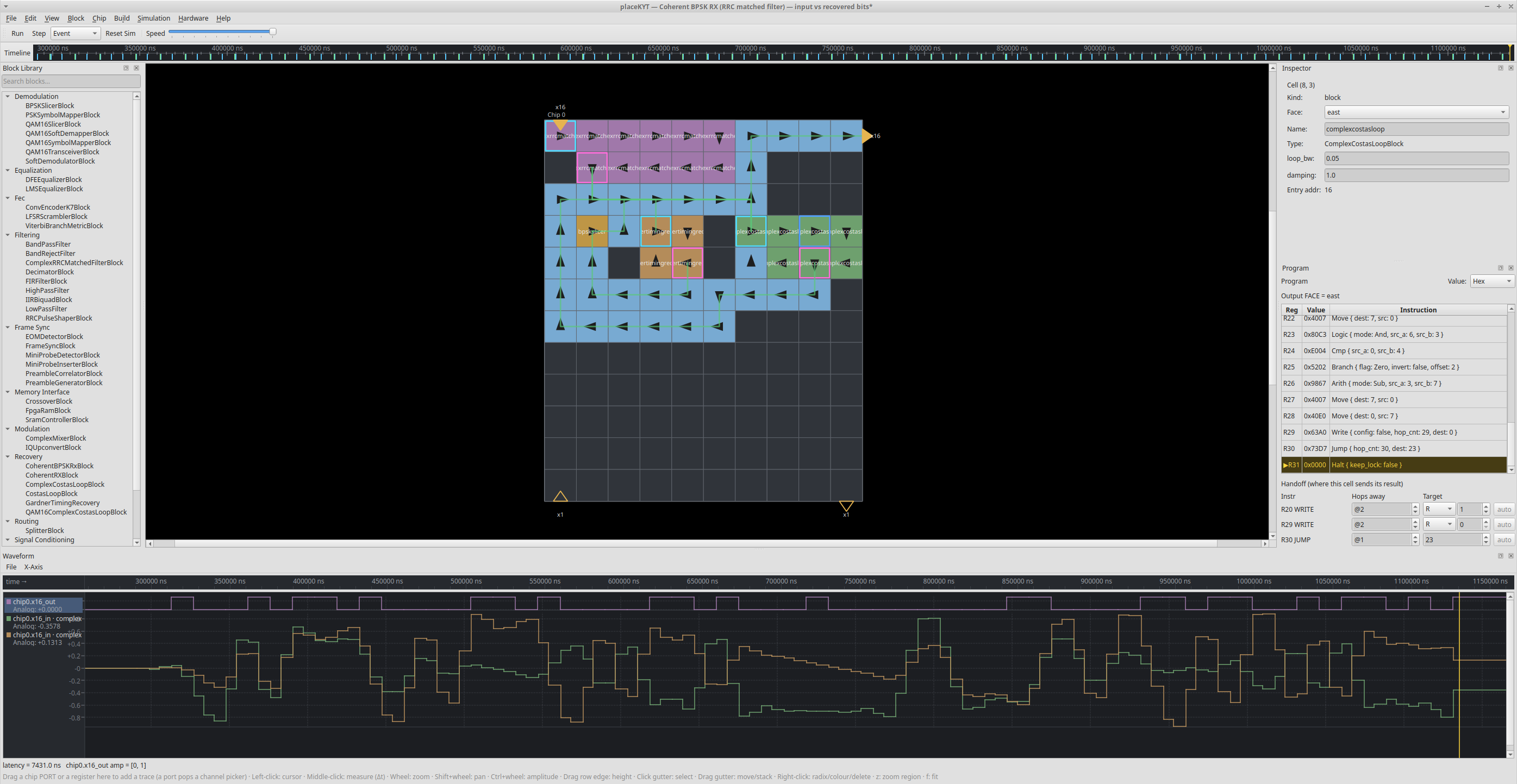Float the Block Library panel
The image size is (1517, 784).
click(x=126, y=68)
